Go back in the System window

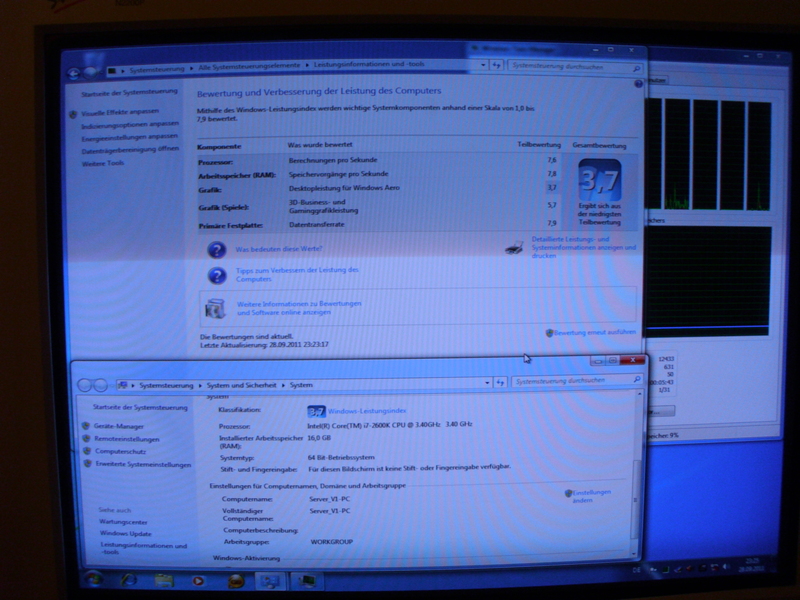(84, 385)
